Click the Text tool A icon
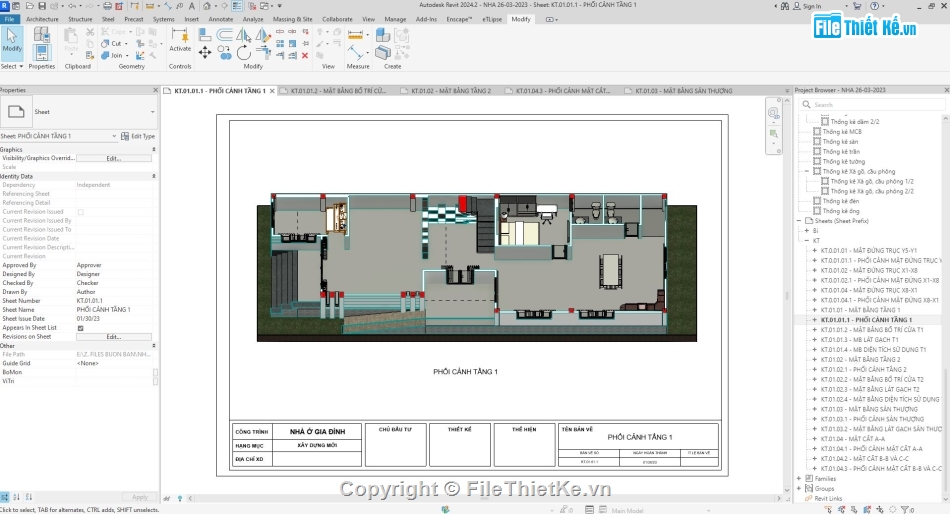This screenshot has height=514, width=950. point(192,5)
